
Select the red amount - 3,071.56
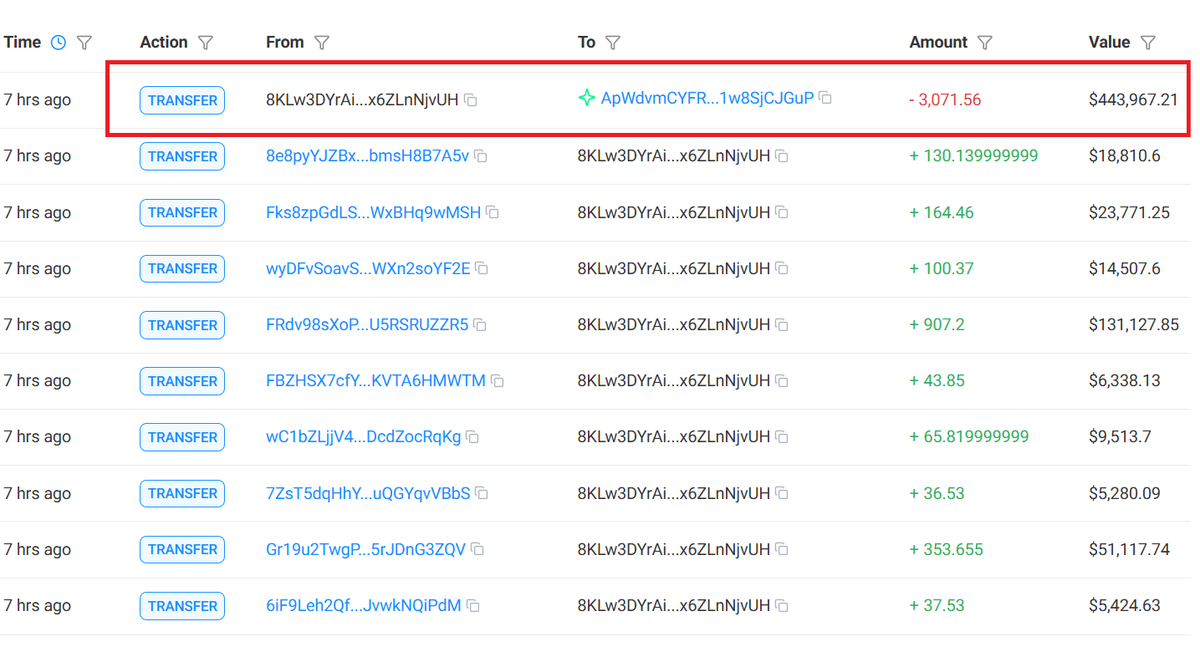[x=945, y=100]
